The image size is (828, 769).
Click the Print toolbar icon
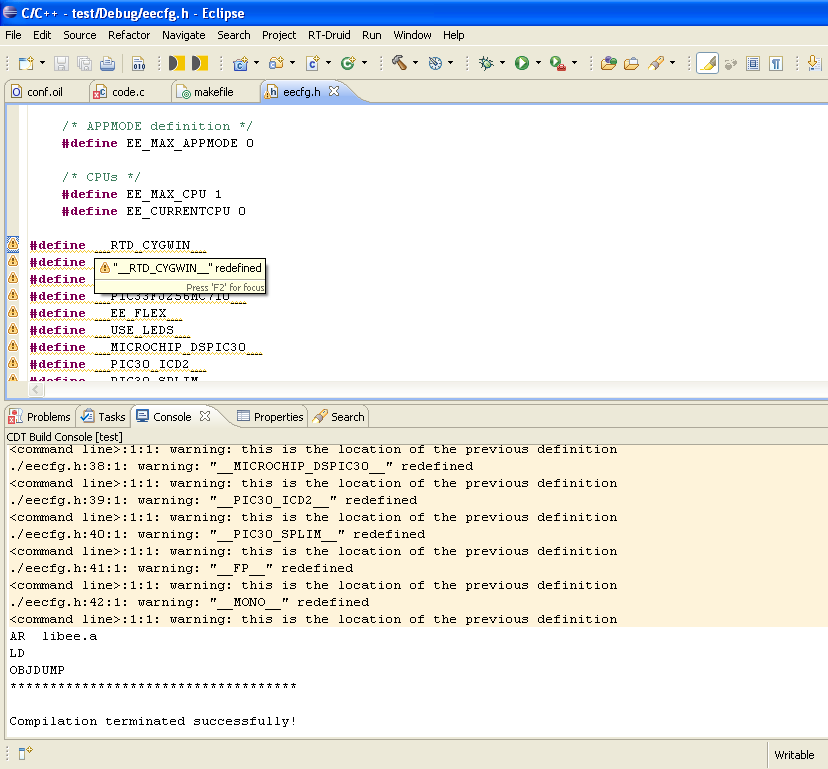tap(108, 63)
